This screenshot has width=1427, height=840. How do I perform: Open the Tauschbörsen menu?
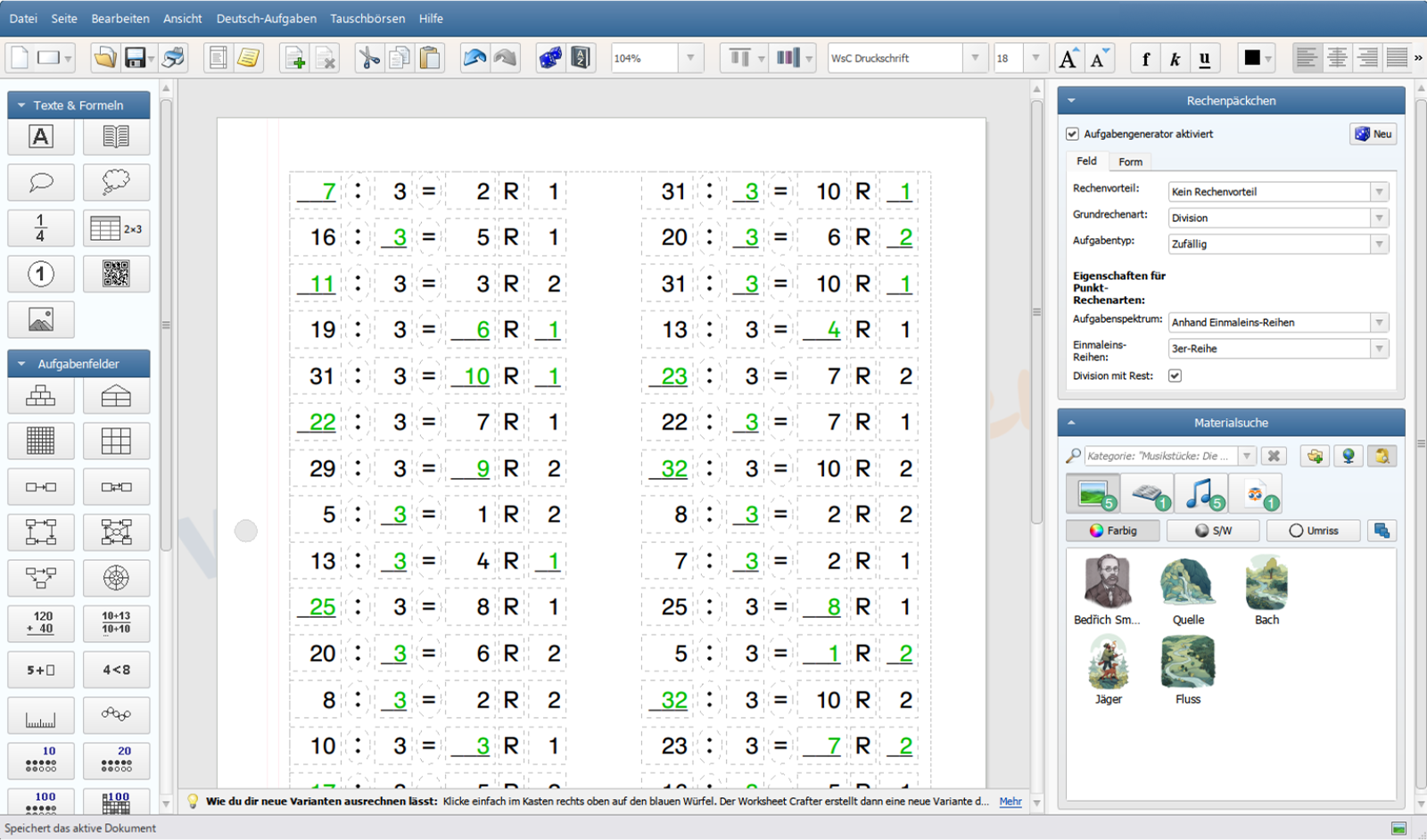coord(367,18)
